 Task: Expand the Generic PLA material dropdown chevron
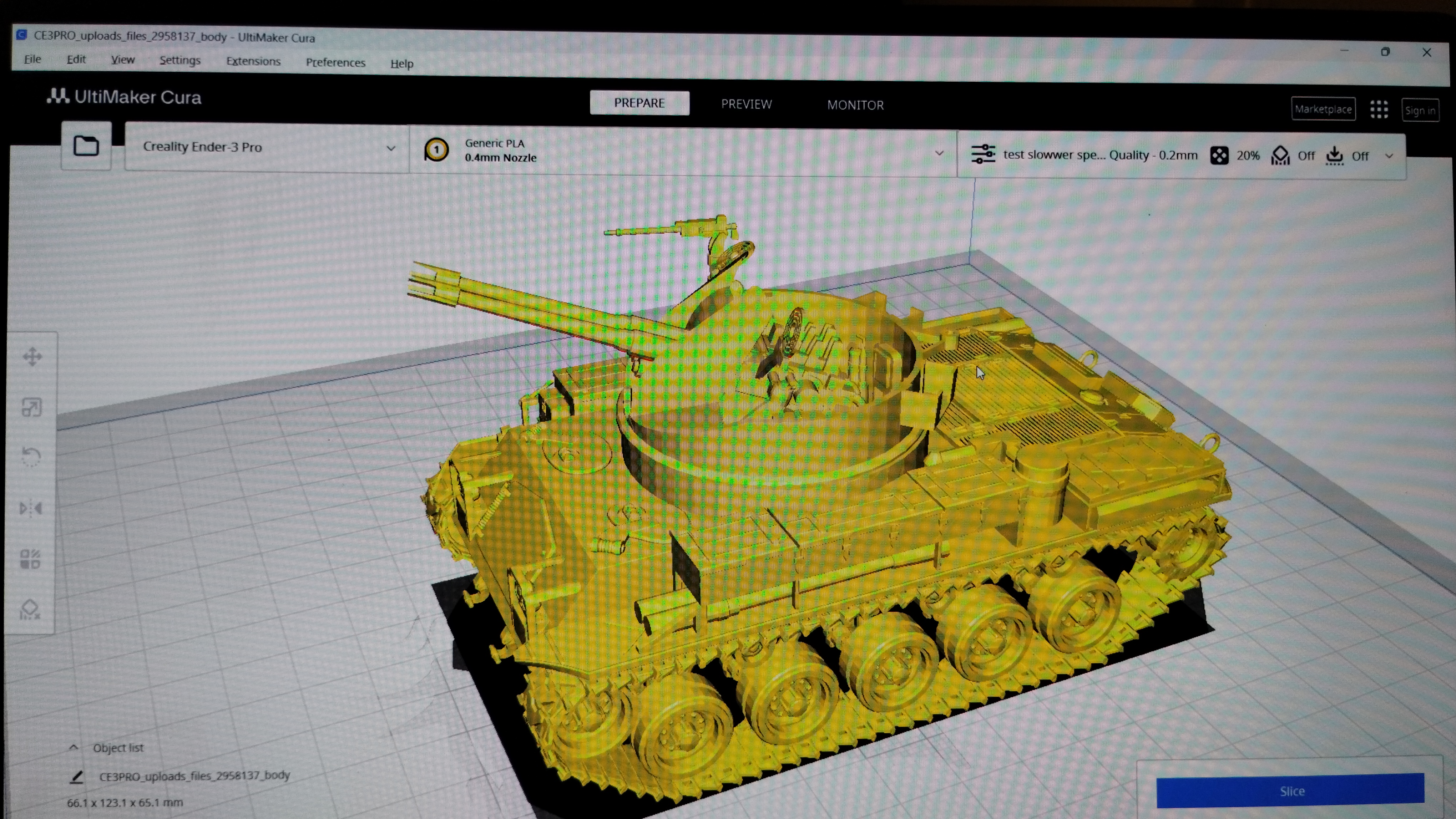[x=939, y=153]
